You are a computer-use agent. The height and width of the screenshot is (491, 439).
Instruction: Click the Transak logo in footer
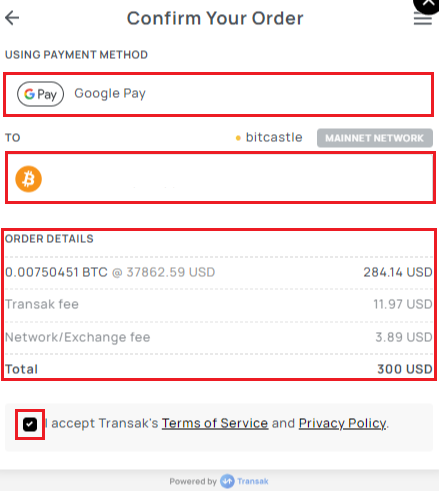point(244,481)
